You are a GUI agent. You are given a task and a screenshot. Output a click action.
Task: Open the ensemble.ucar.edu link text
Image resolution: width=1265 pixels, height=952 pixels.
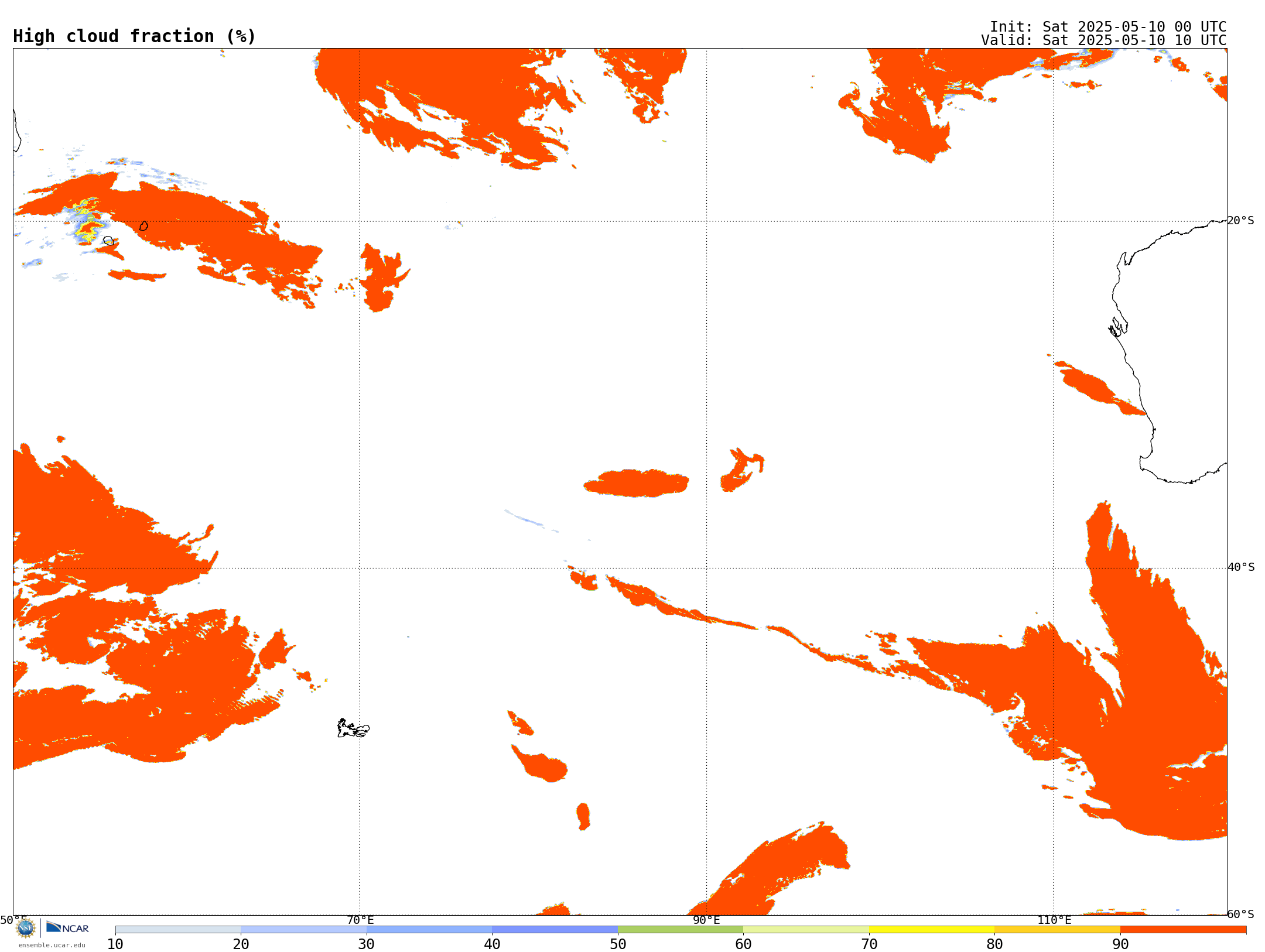[x=52, y=945]
